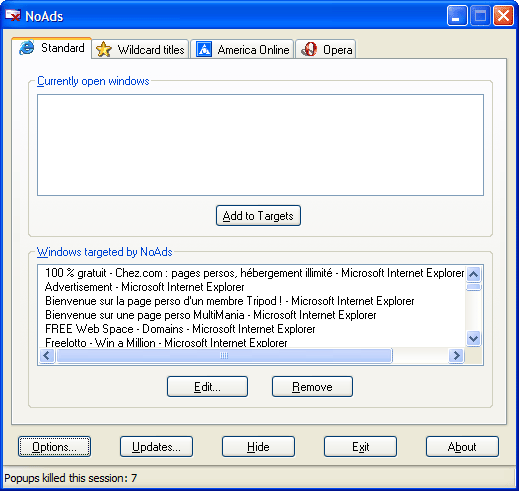Open the Options... dialog

(x=54, y=447)
